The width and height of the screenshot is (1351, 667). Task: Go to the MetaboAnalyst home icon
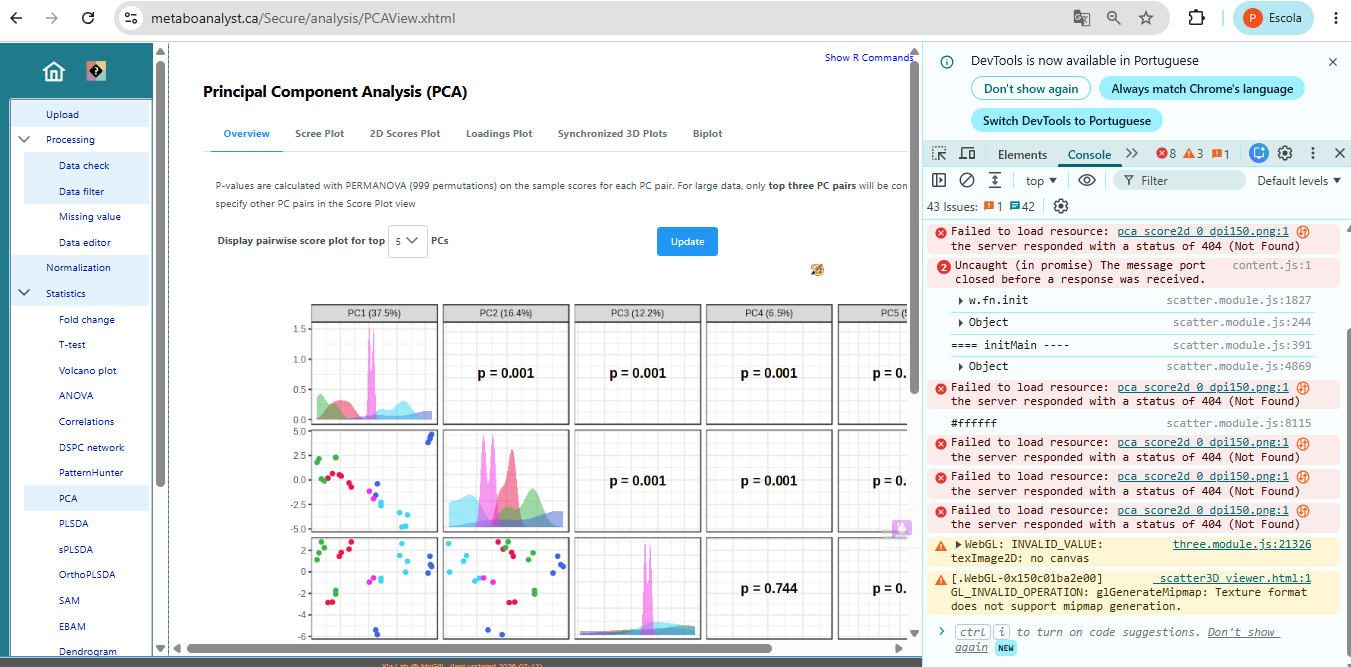pos(54,71)
